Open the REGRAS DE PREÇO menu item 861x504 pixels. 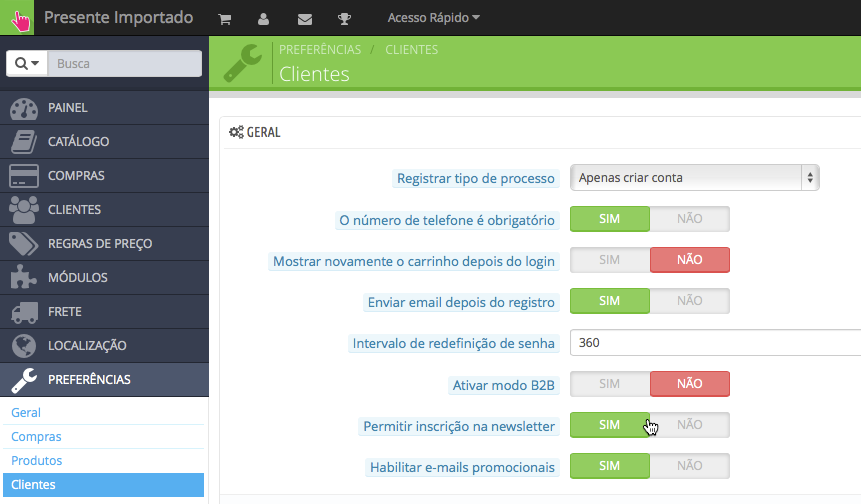pyautogui.click(x=104, y=244)
